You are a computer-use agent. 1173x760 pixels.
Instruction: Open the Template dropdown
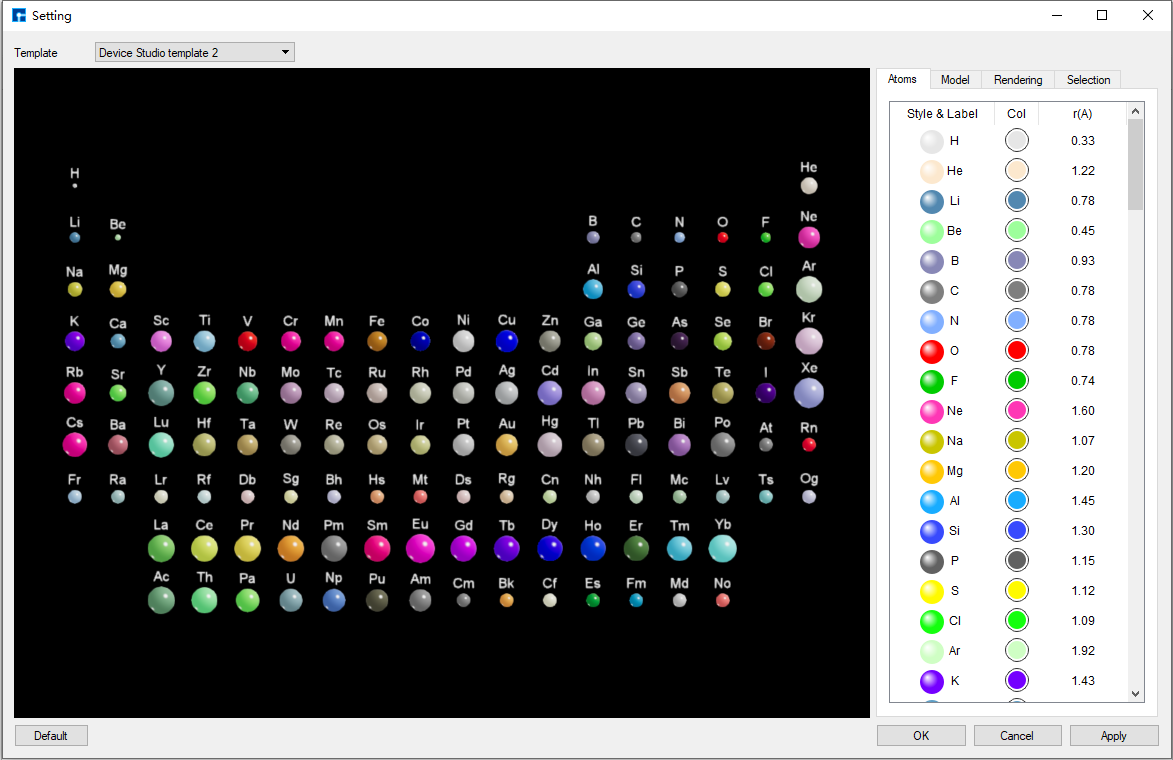(x=195, y=52)
